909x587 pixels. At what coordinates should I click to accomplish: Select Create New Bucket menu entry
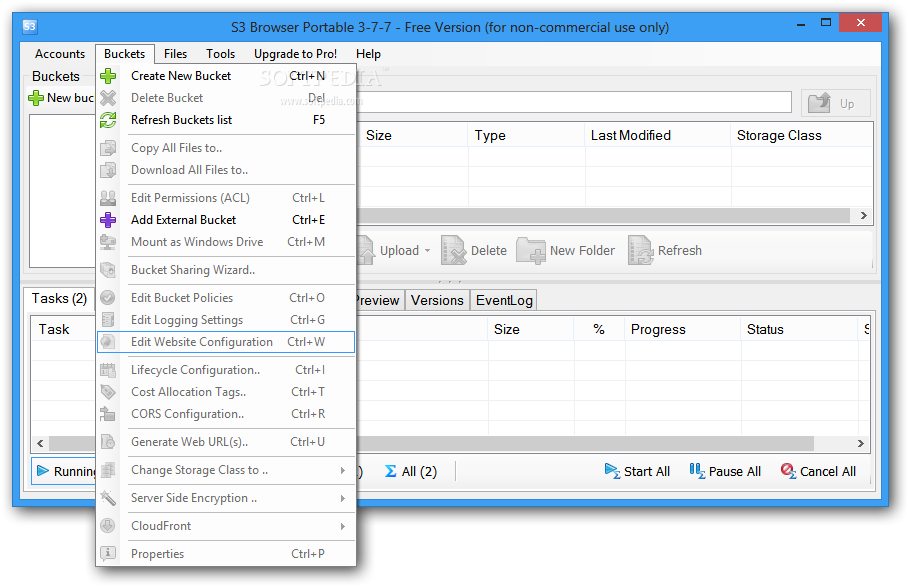coord(226,76)
